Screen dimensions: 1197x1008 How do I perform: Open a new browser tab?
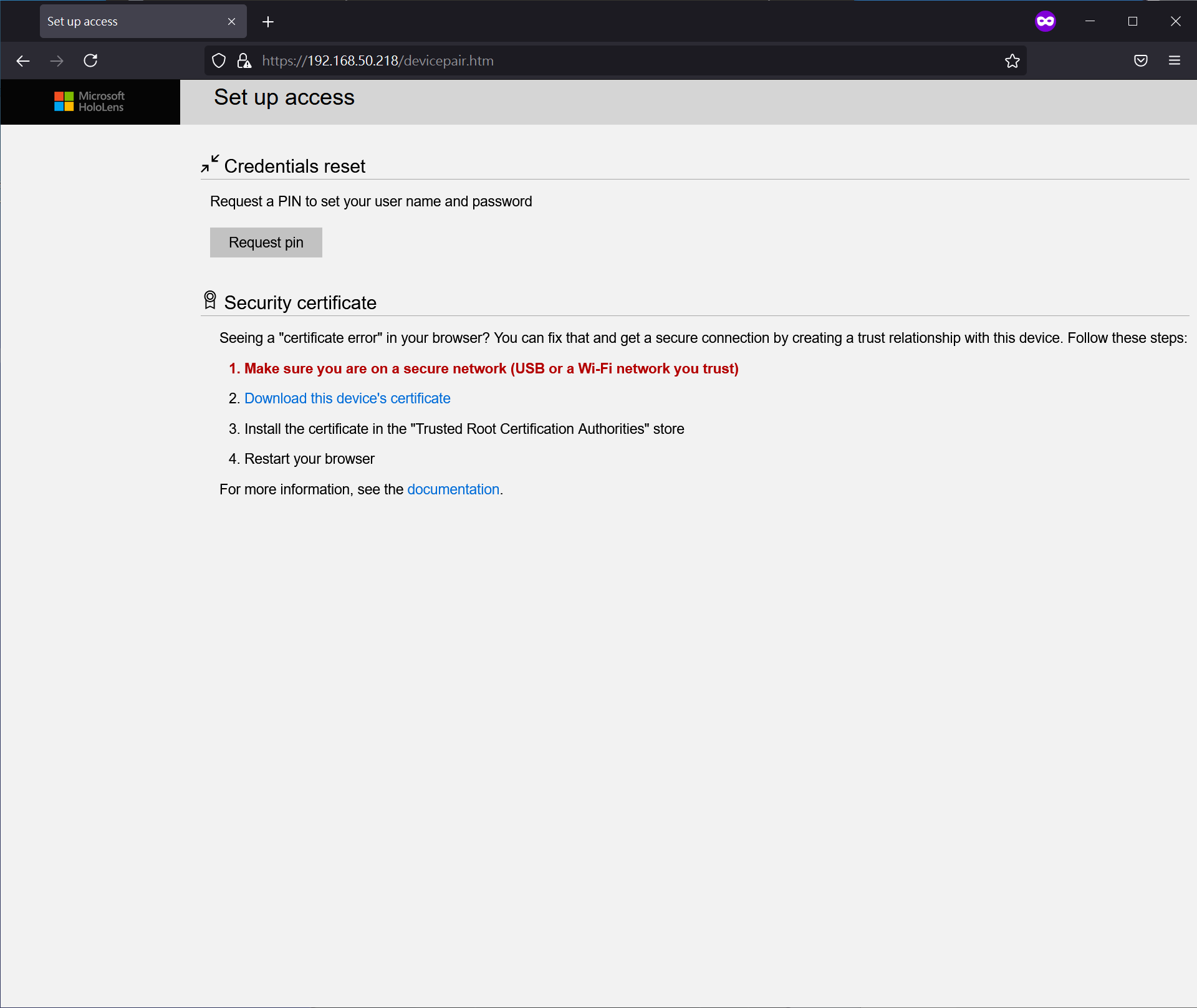tap(268, 22)
